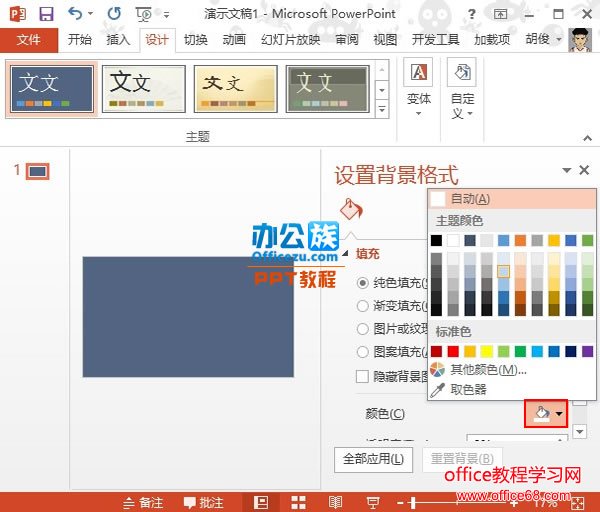600x512 pixels.
Task: Switch to the Animations (动画) tab
Action: point(234,39)
